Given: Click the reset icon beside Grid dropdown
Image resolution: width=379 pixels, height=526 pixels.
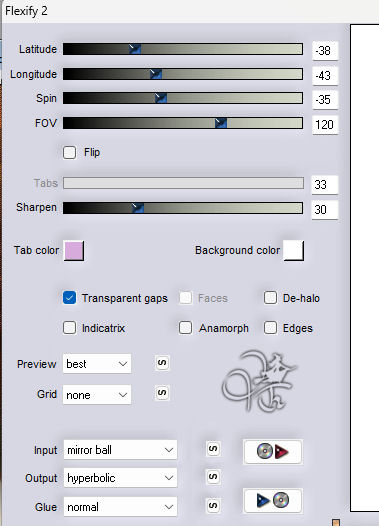Looking at the screenshot, I should tap(162, 392).
